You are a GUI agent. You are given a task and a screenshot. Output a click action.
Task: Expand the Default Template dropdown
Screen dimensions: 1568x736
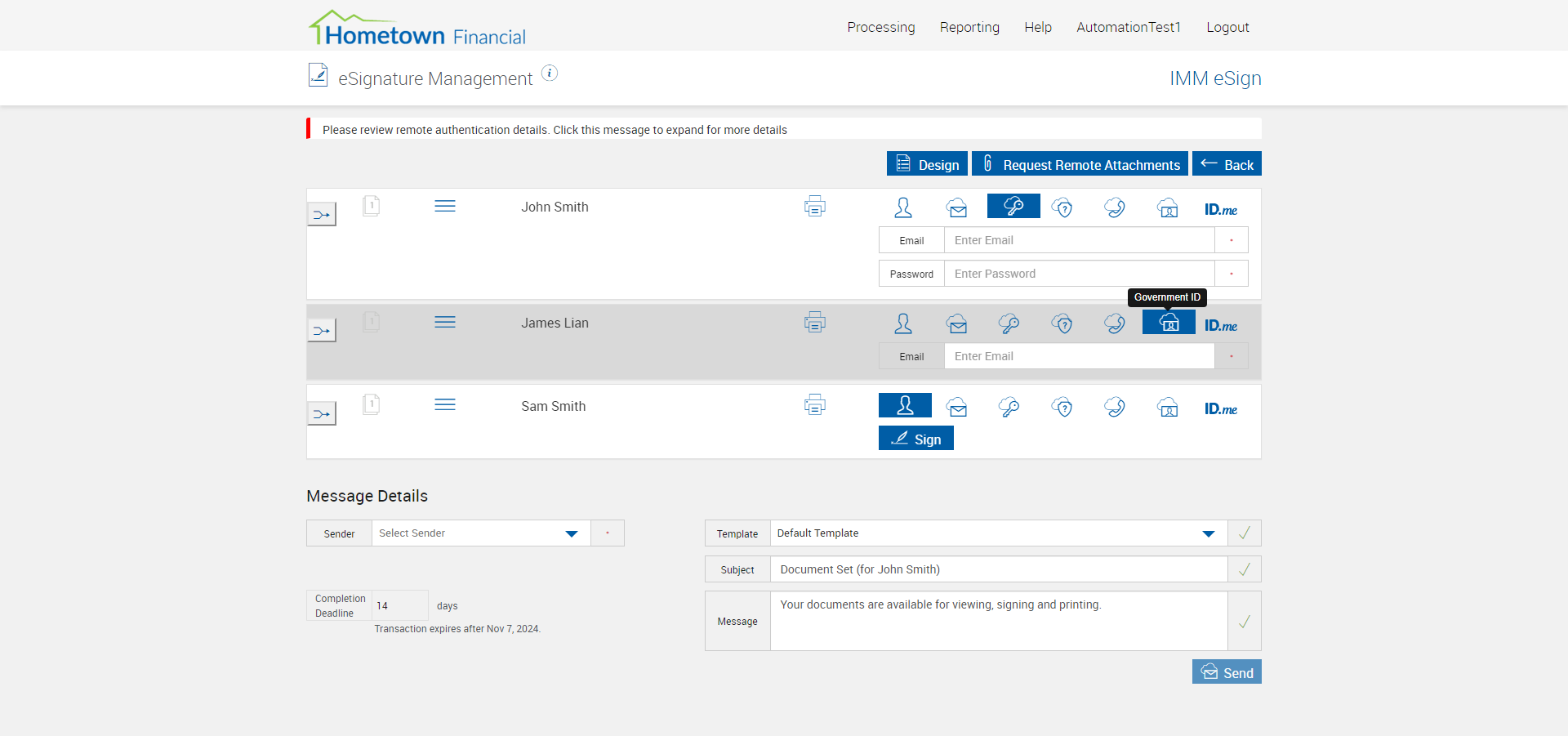997,533
